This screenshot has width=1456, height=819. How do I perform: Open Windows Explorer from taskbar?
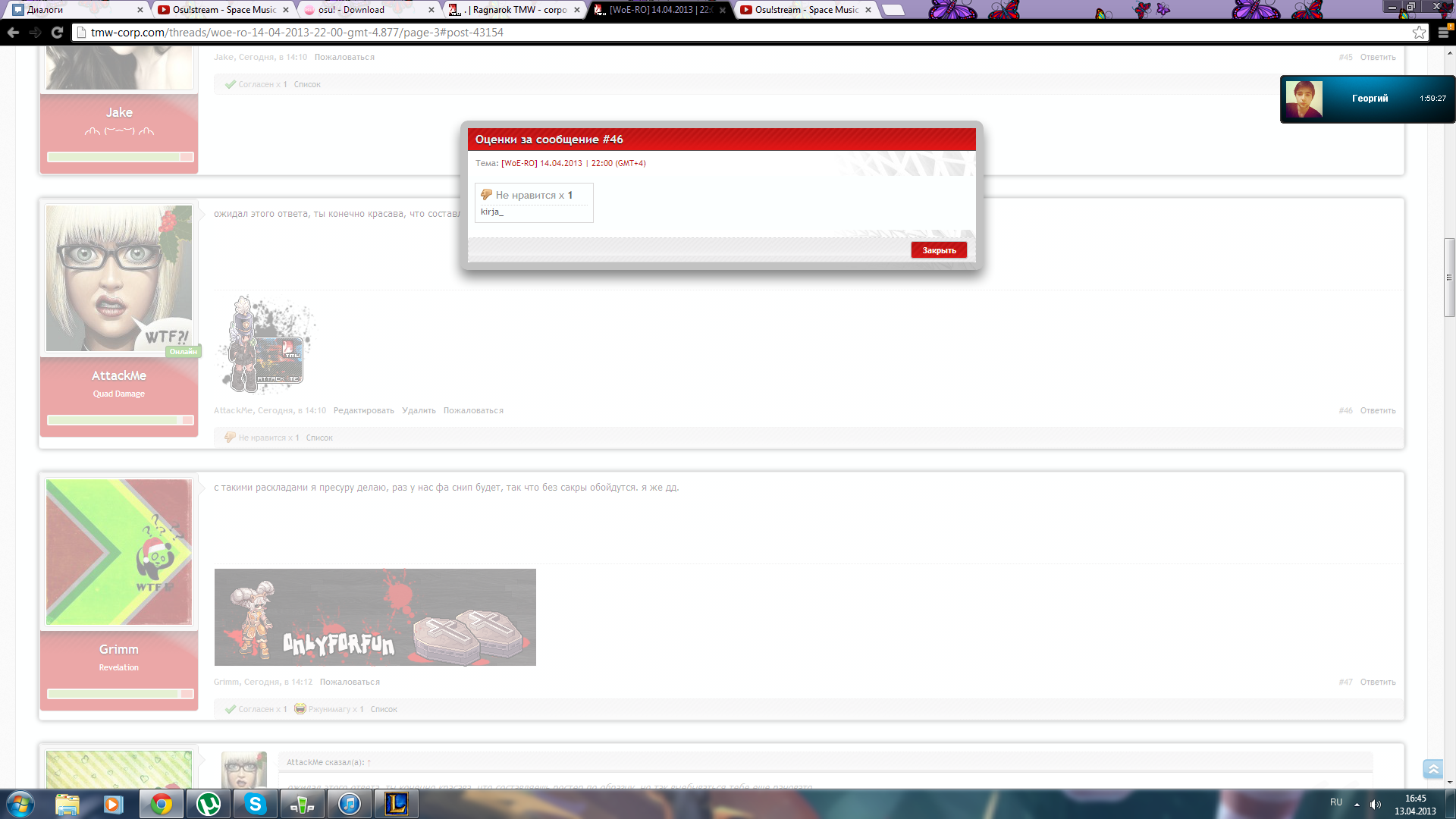tap(67, 804)
